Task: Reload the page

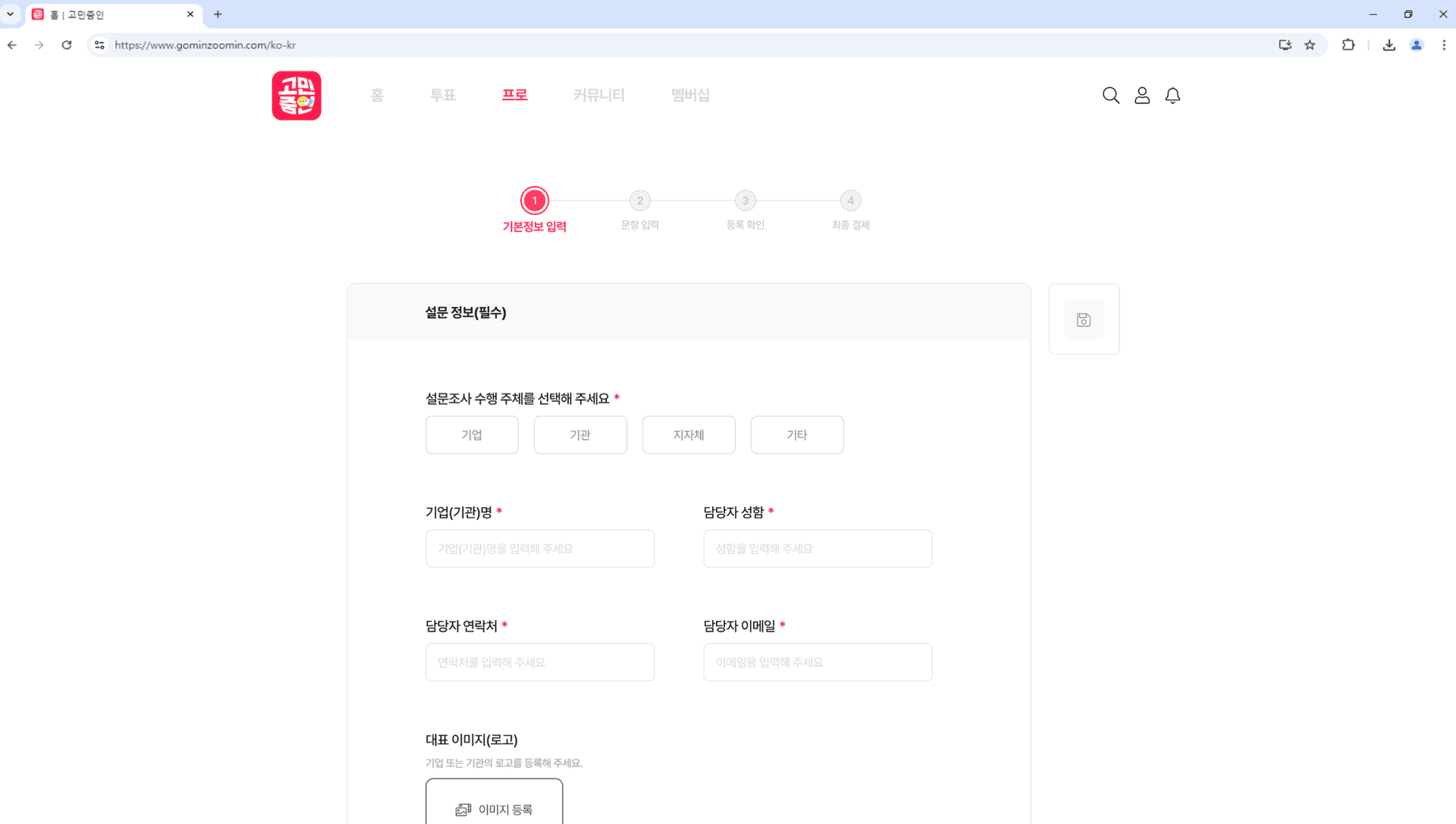Action: pyautogui.click(x=67, y=45)
